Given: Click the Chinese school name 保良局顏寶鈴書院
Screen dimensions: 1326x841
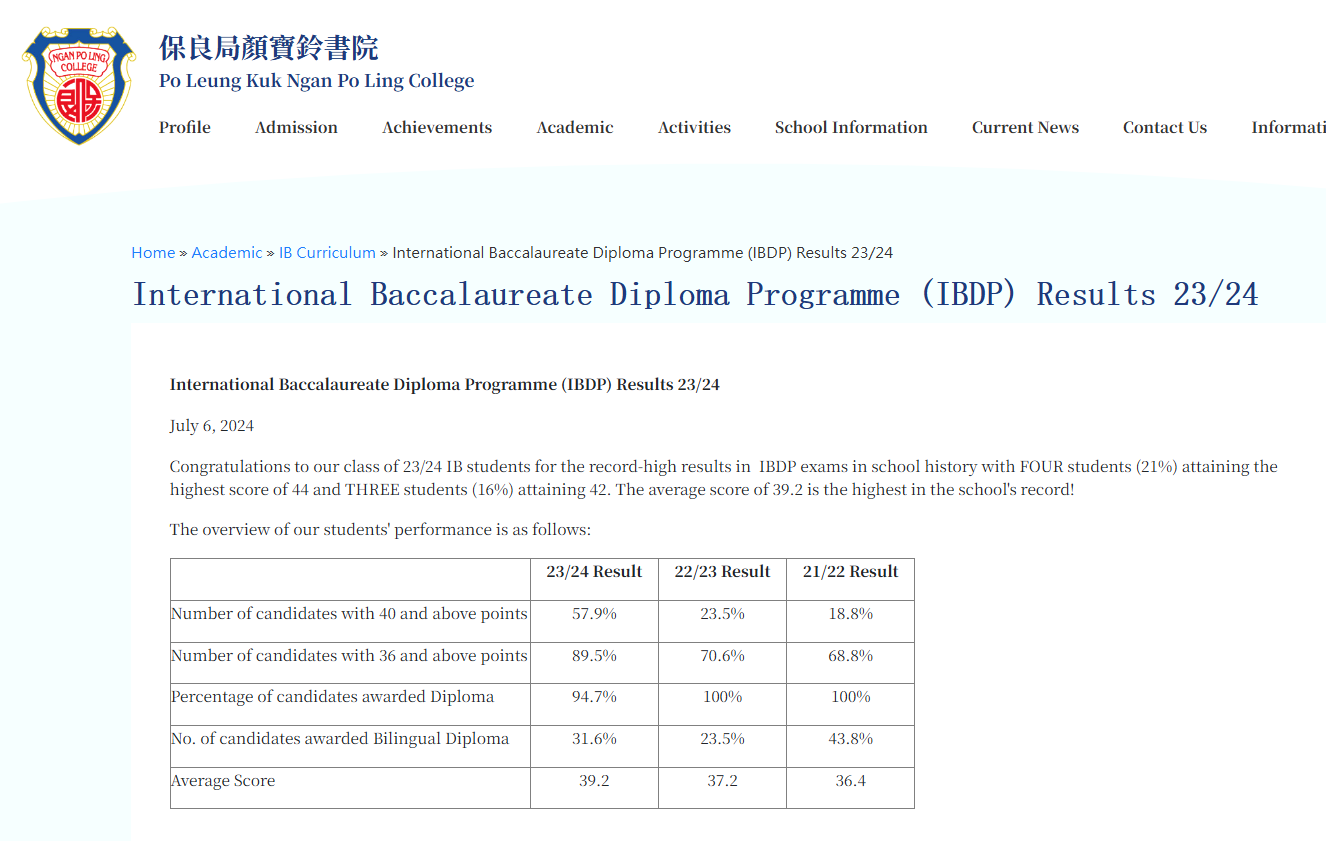Looking at the screenshot, I should pyautogui.click(x=269, y=47).
